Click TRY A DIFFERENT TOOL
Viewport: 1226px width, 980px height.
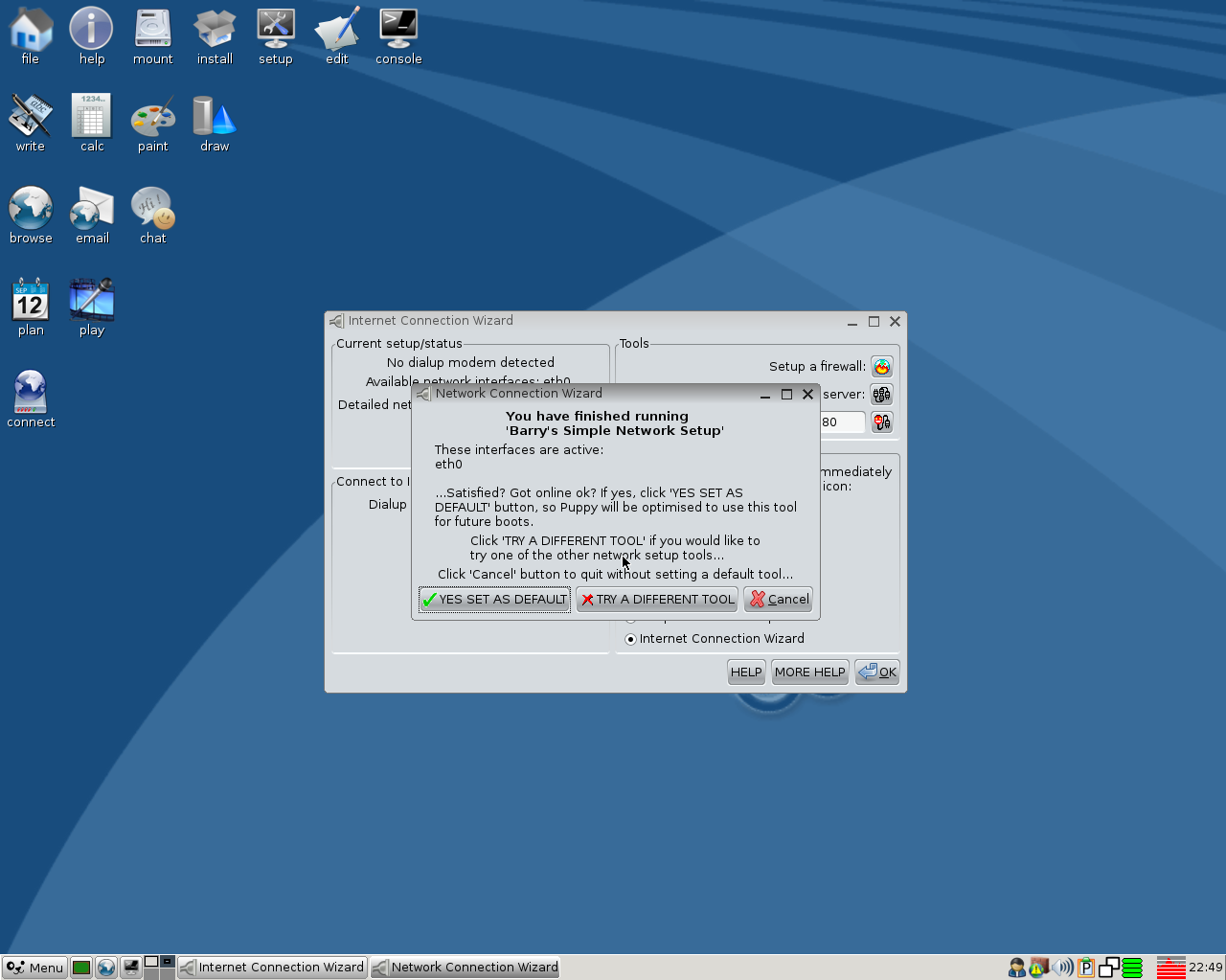656,599
